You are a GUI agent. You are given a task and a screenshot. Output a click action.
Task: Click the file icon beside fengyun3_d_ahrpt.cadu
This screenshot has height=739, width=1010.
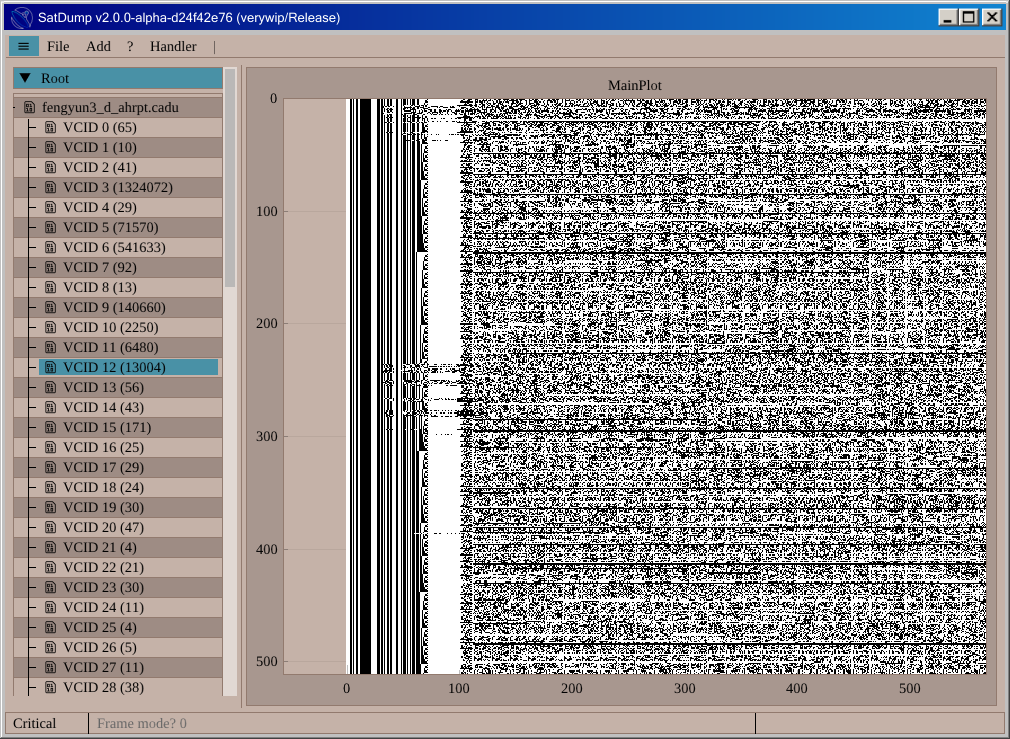29,107
